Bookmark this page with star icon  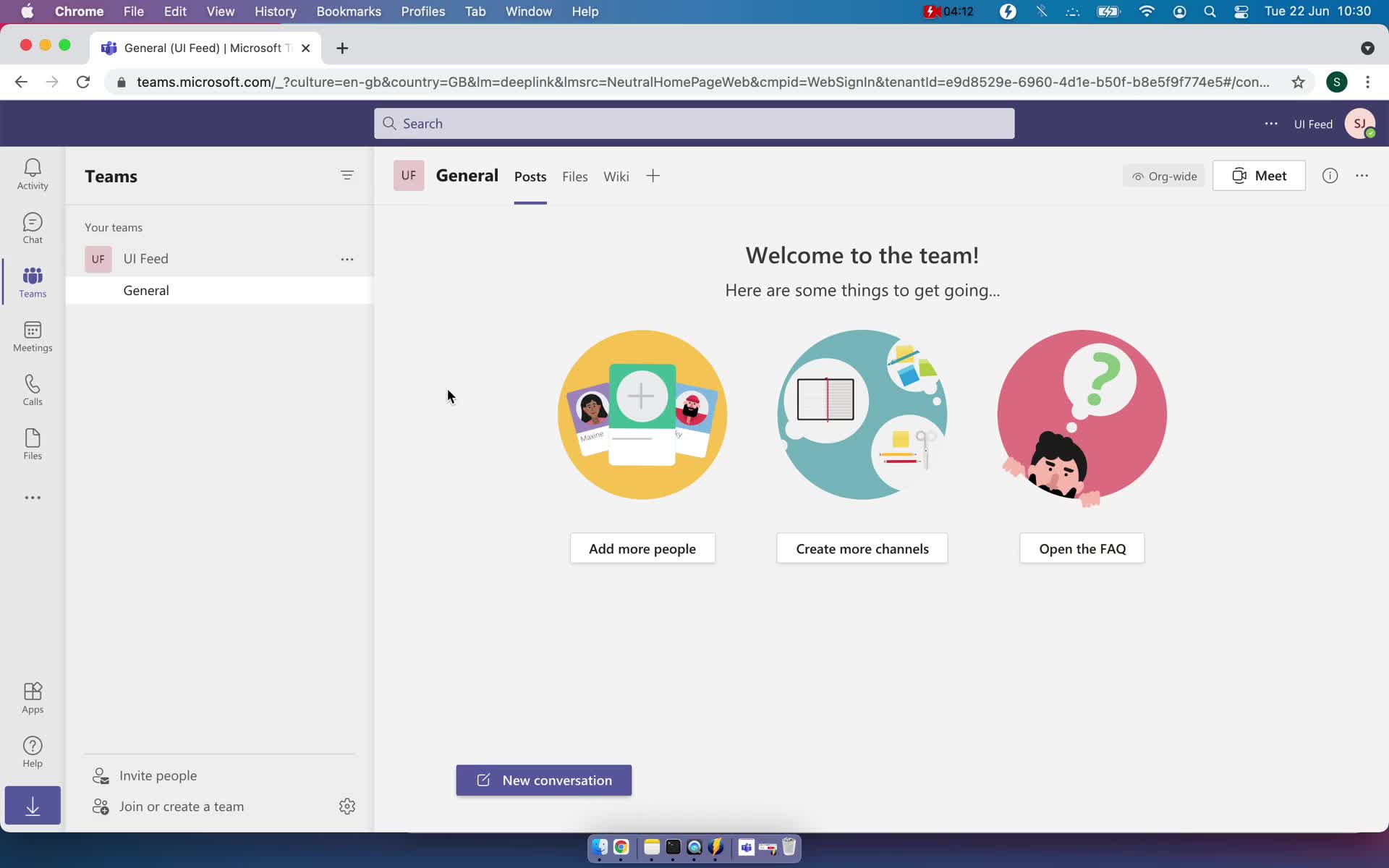pos(1299,82)
